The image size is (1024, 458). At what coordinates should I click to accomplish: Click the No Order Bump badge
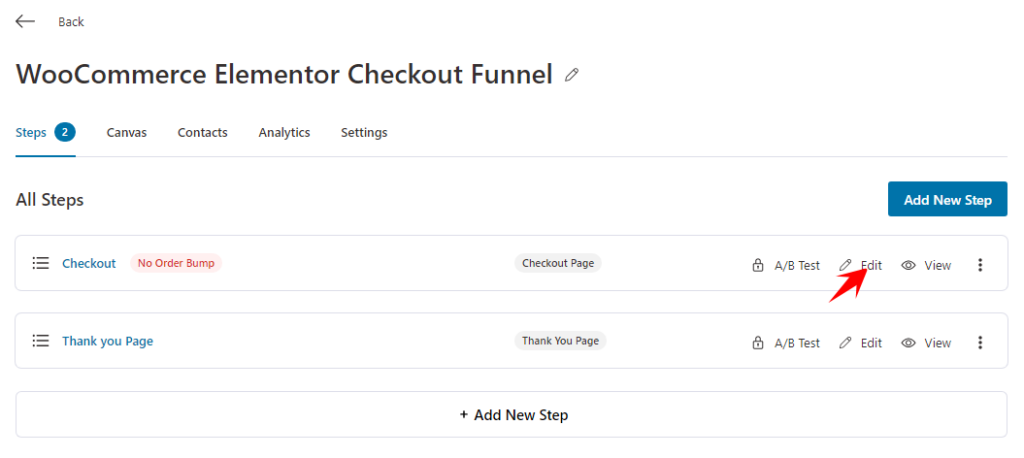click(176, 263)
